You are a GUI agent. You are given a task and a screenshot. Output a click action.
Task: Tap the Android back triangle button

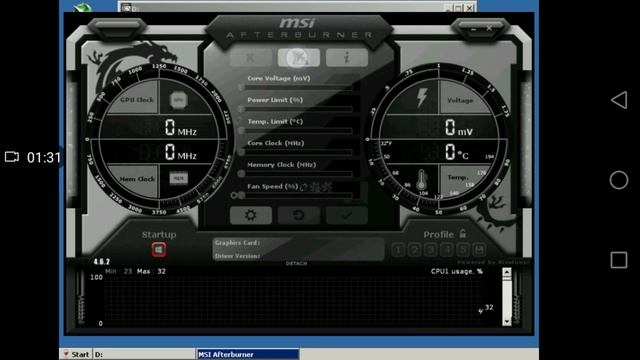[619, 100]
